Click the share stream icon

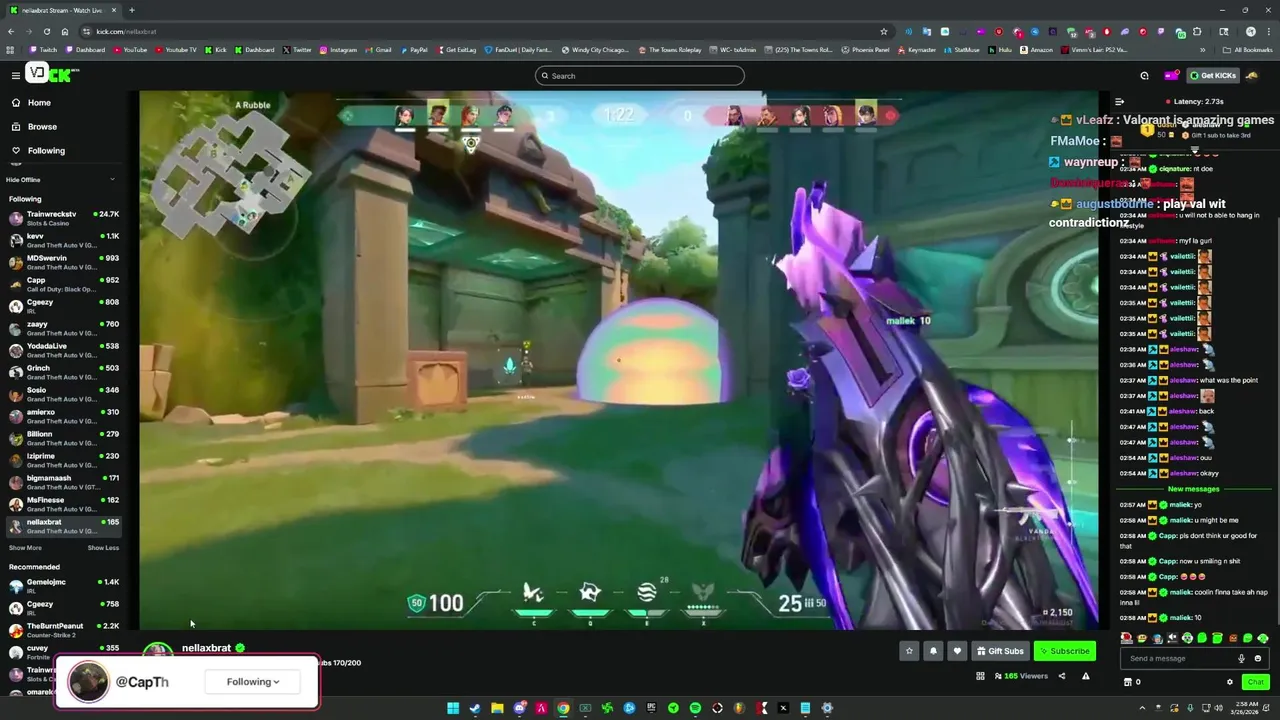[x=1062, y=676]
